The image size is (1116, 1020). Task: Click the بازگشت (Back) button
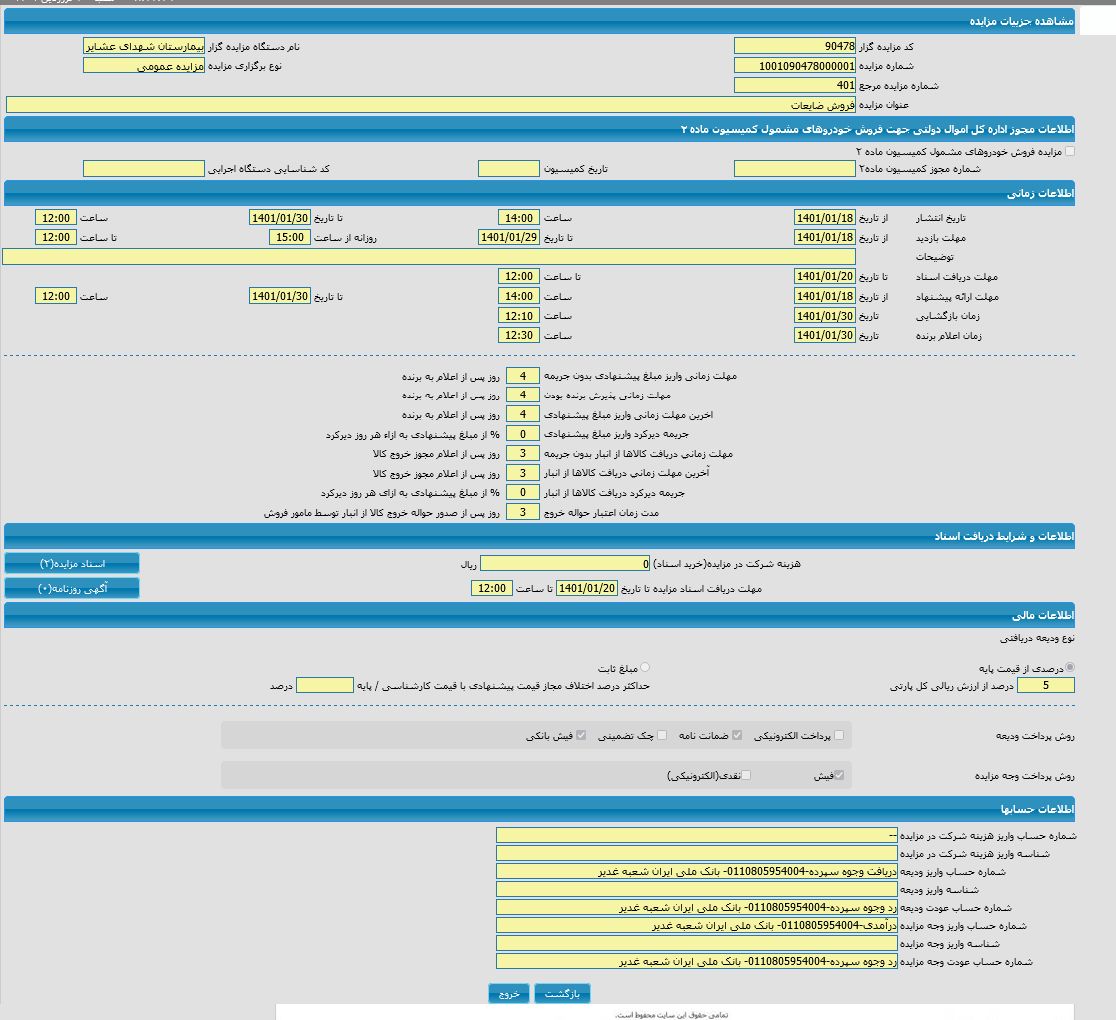(x=562, y=993)
